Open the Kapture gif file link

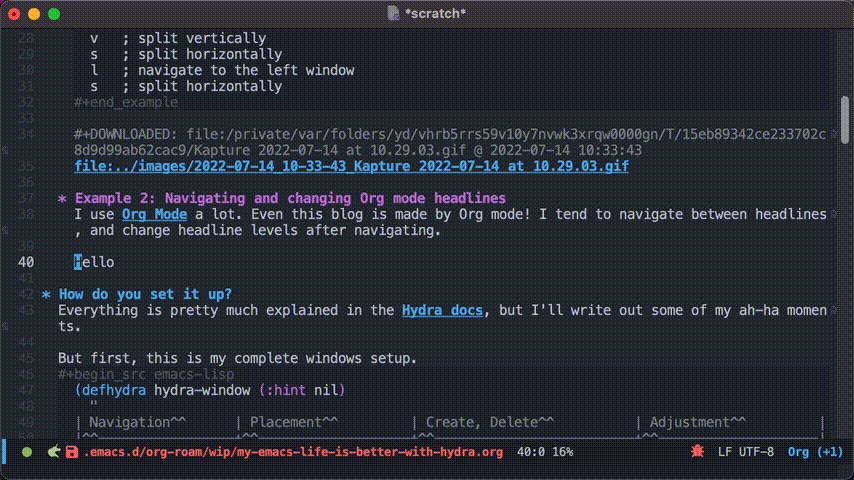click(351, 166)
